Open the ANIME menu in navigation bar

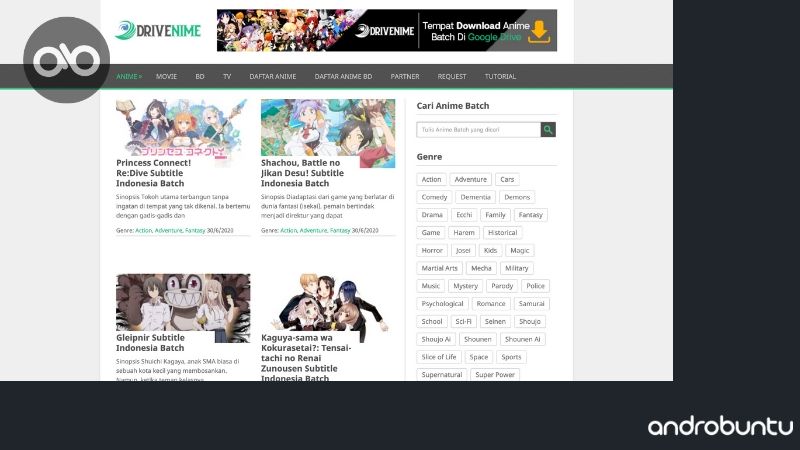pos(129,77)
